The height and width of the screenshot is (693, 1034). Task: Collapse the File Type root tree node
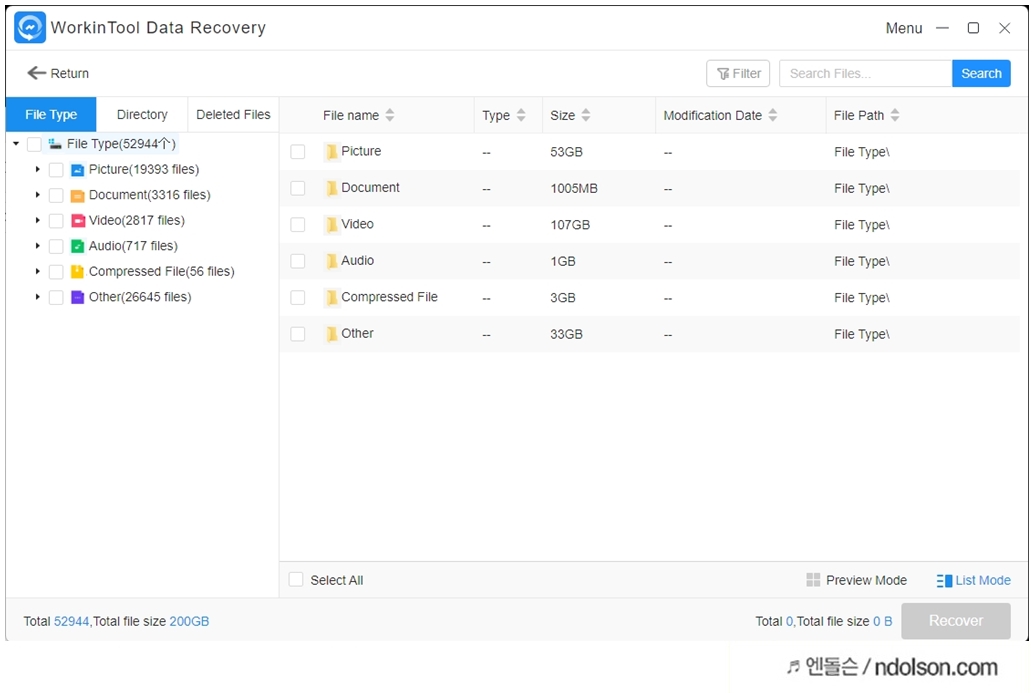tap(16, 144)
